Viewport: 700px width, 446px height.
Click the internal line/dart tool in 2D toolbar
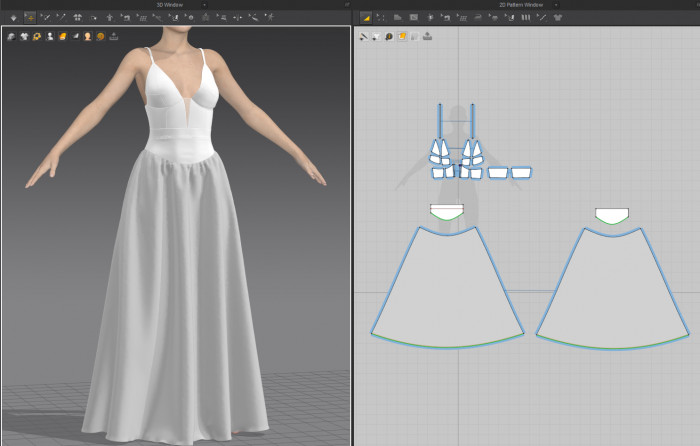click(x=430, y=18)
